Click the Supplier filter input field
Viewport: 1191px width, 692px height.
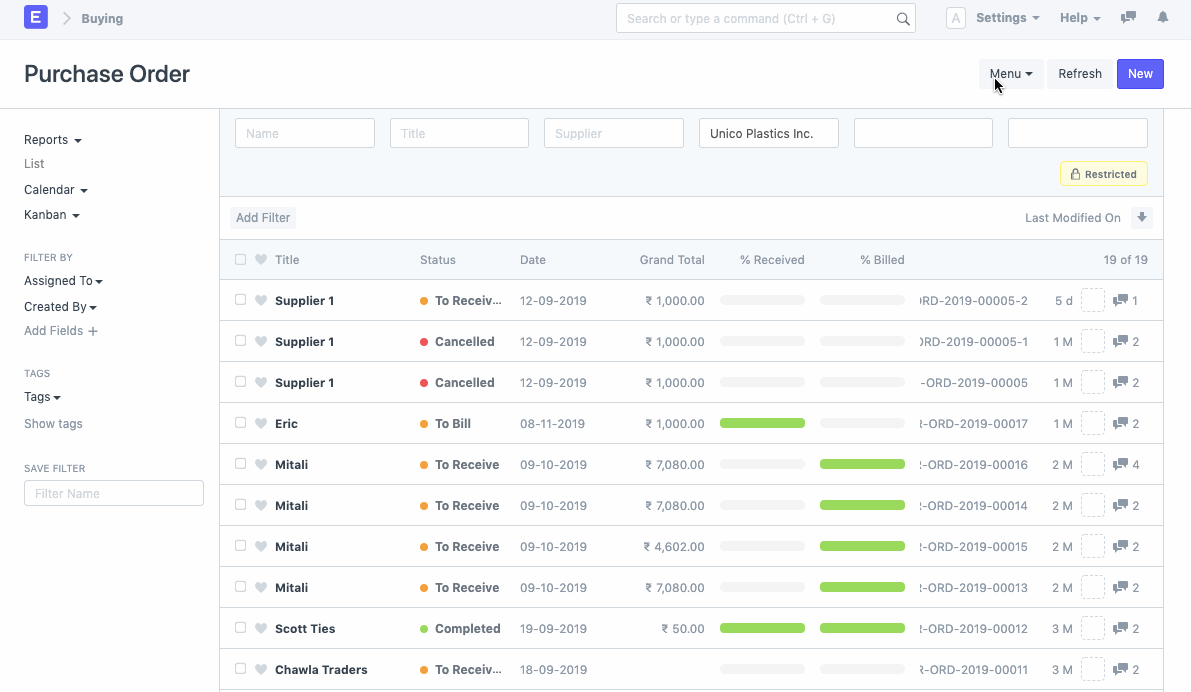point(613,132)
